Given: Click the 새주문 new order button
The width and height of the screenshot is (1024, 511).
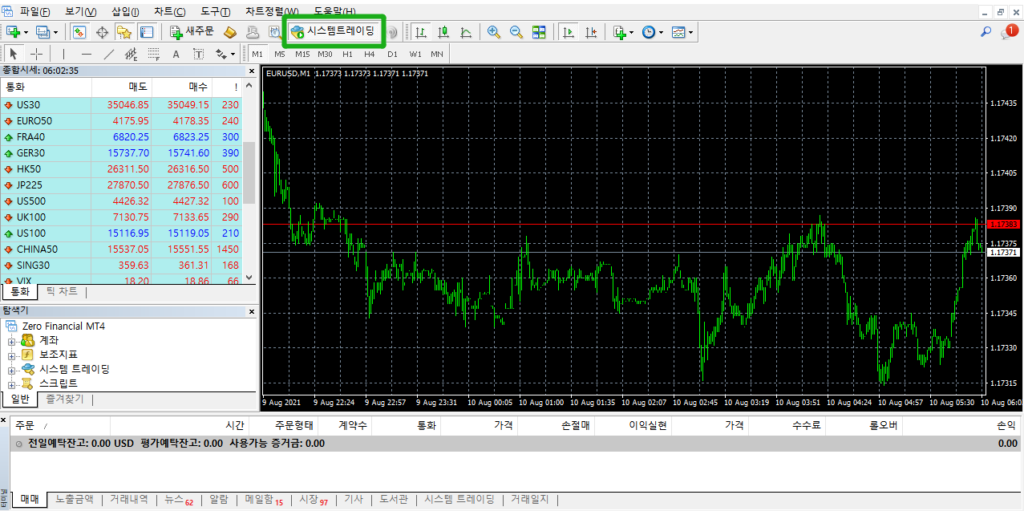Looking at the screenshot, I should [192, 31].
